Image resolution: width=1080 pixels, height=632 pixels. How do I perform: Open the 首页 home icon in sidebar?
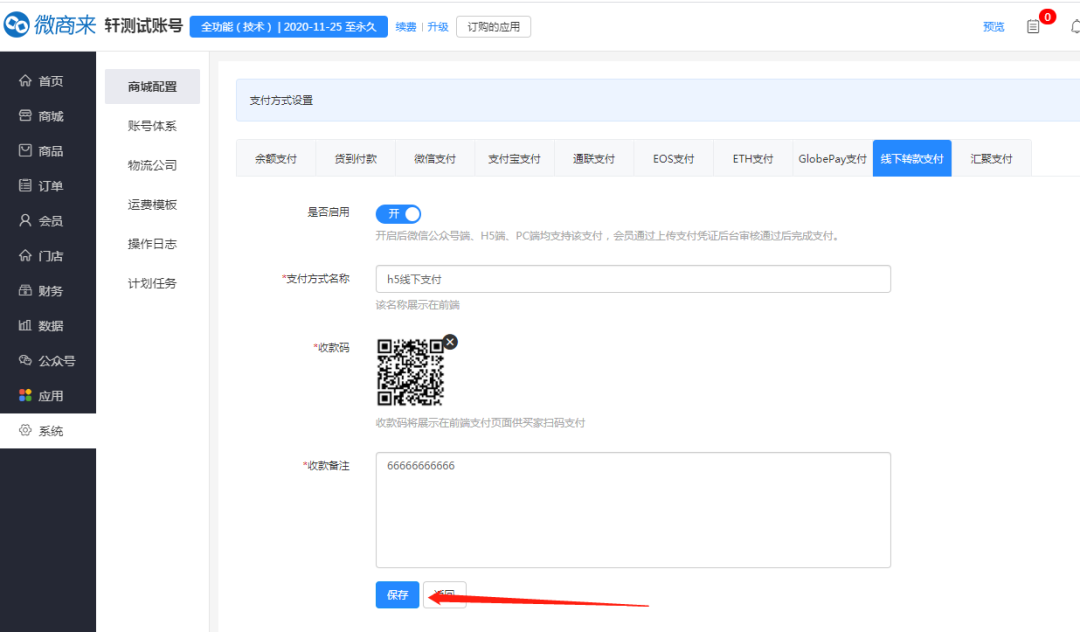point(25,81)
